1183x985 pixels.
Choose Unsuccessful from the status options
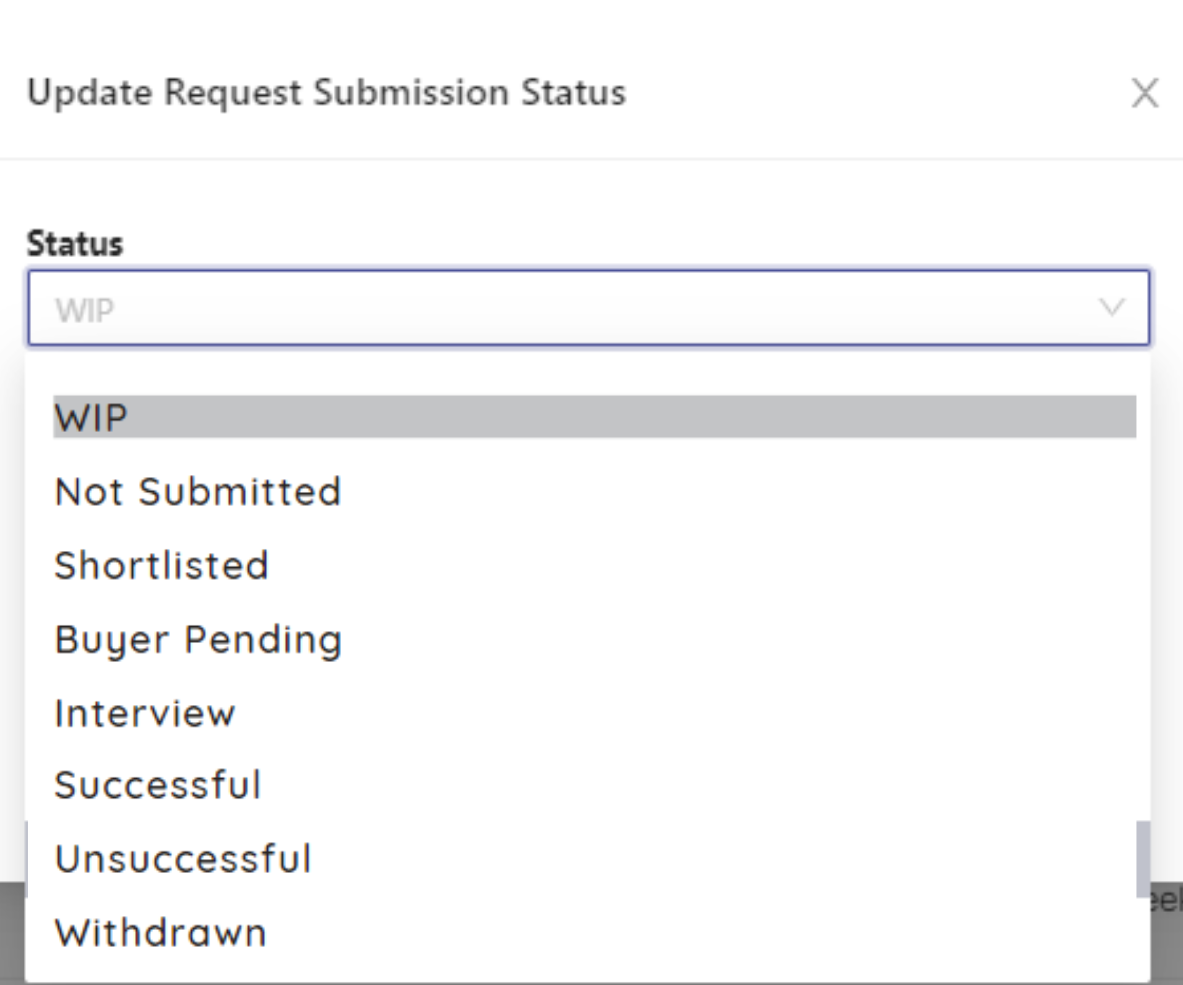coord(183,858)
